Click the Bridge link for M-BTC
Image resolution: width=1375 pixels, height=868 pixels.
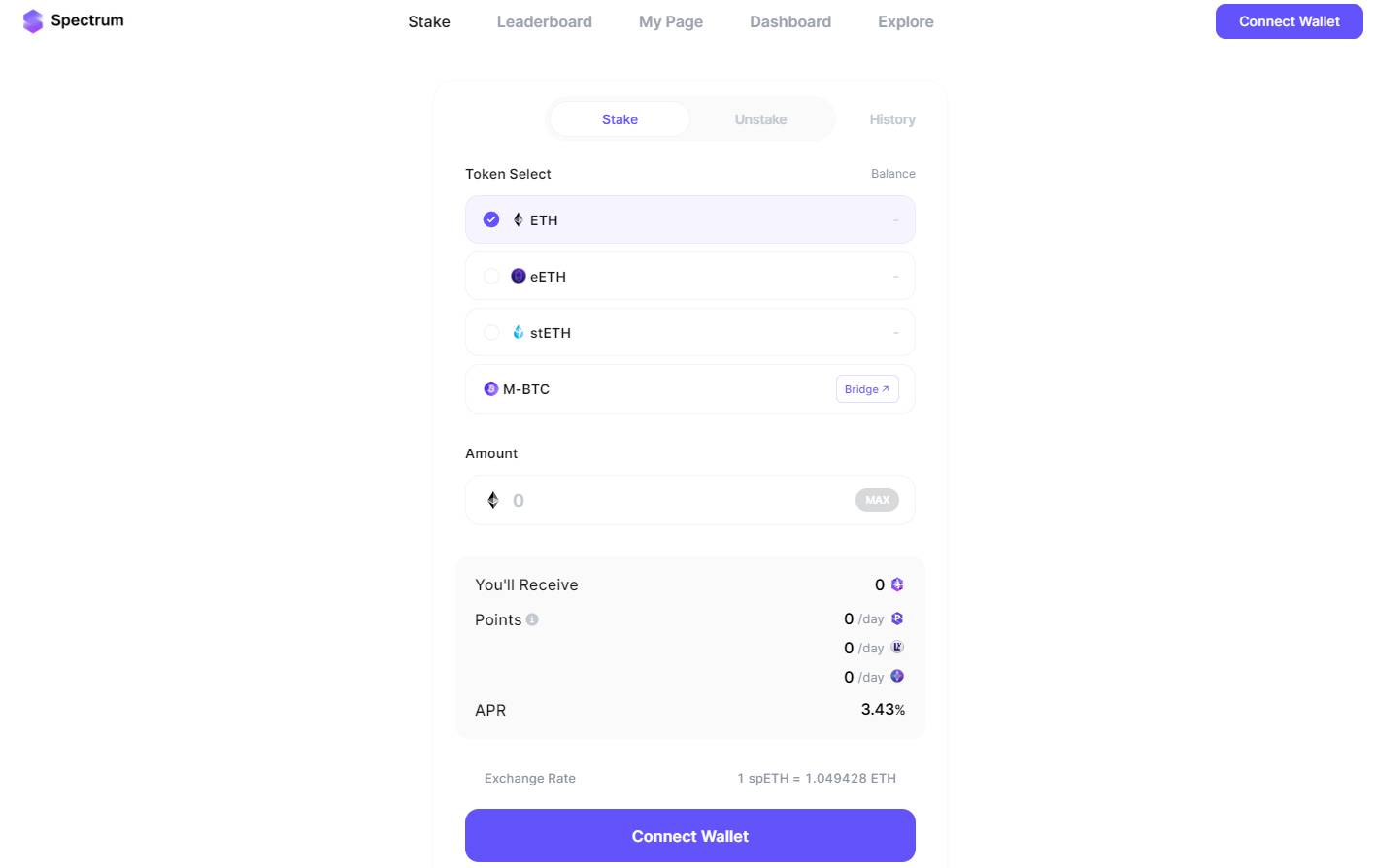[x=867, y=389]
